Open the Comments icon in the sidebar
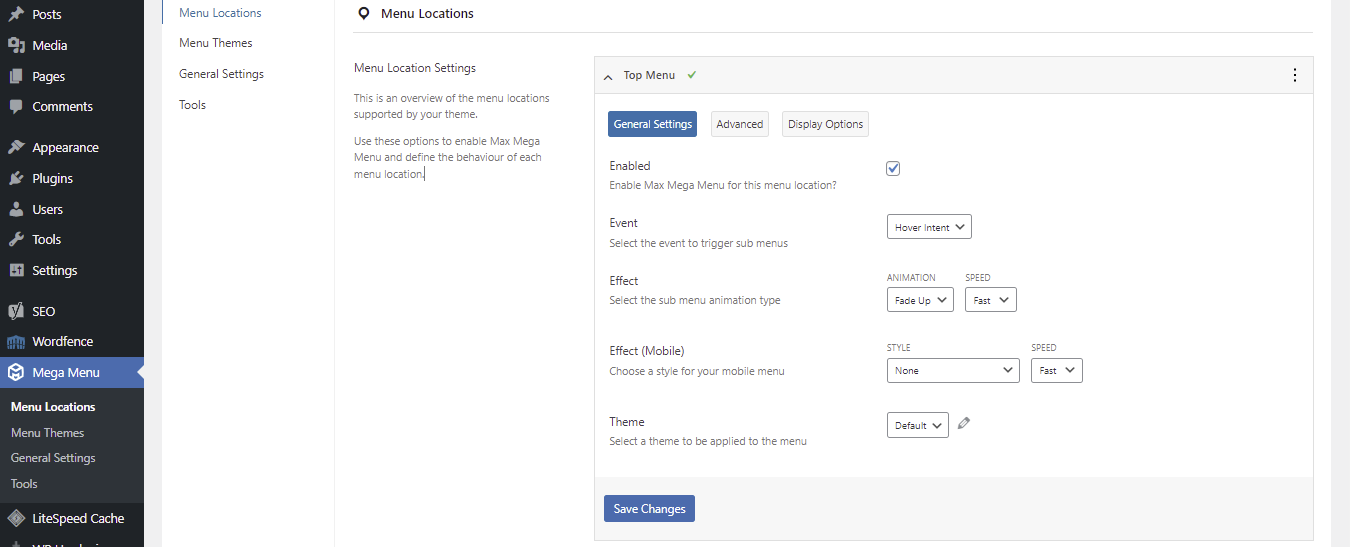This screenshot has height=547, width=1350. tap(16, 106)
